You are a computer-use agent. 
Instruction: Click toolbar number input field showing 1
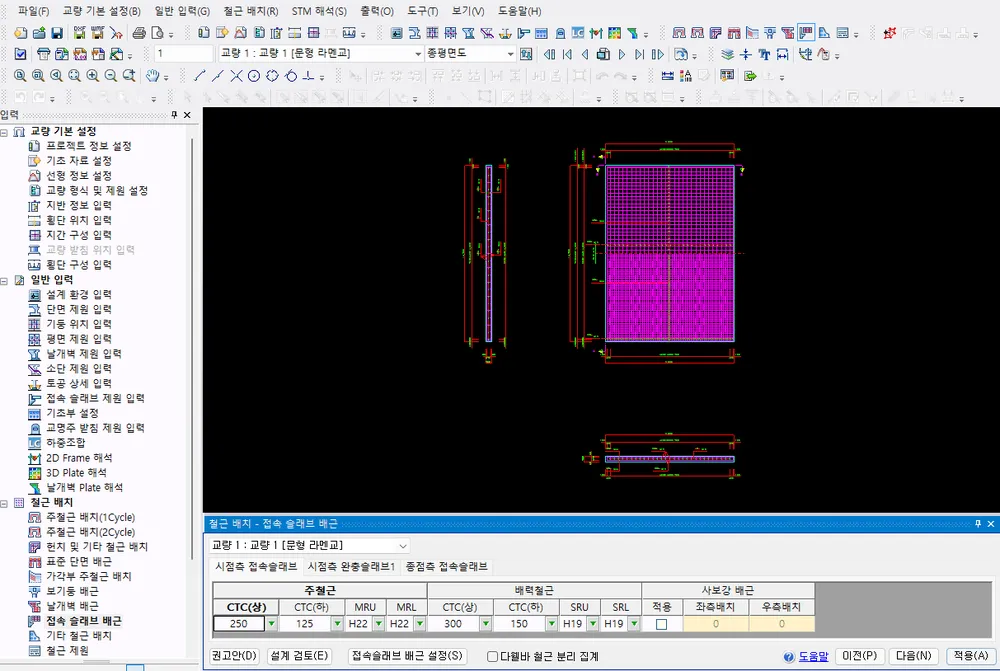184,54
